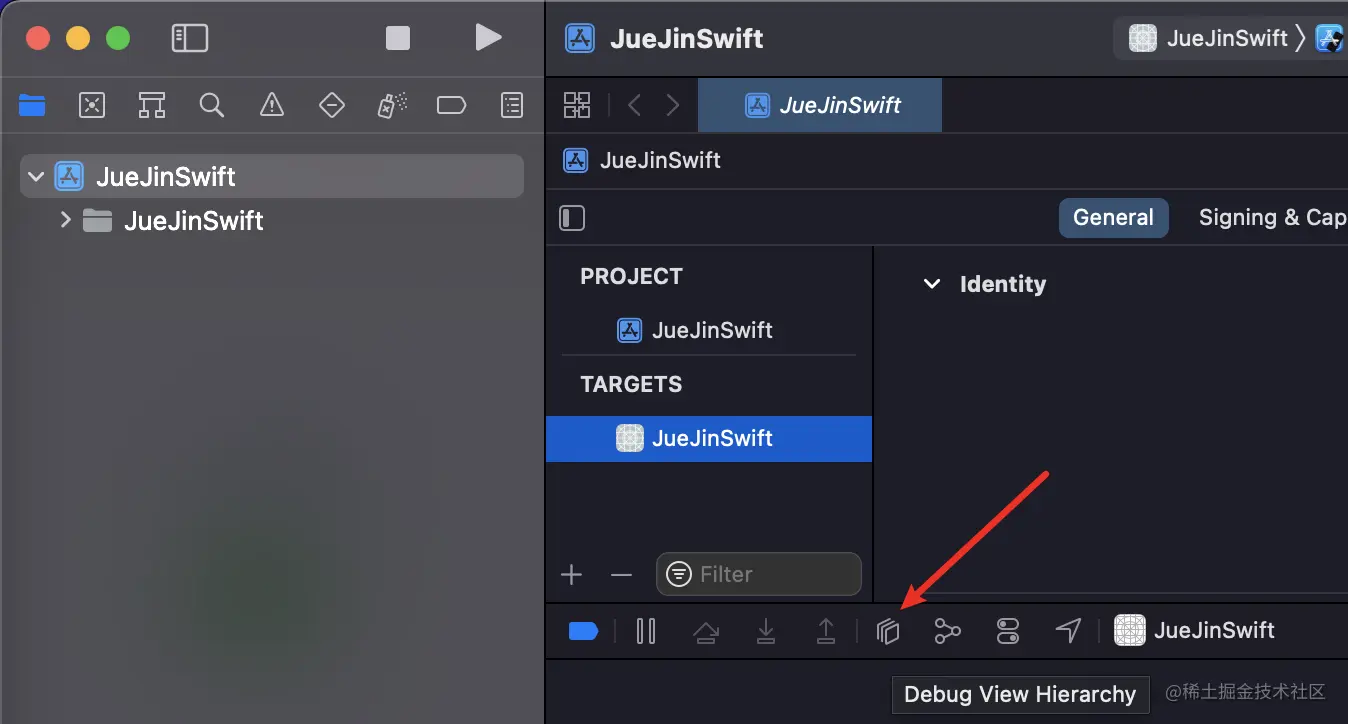Select JueJinSwift under TARGETS
The image size is (1348, 724).
coord(709,438)
